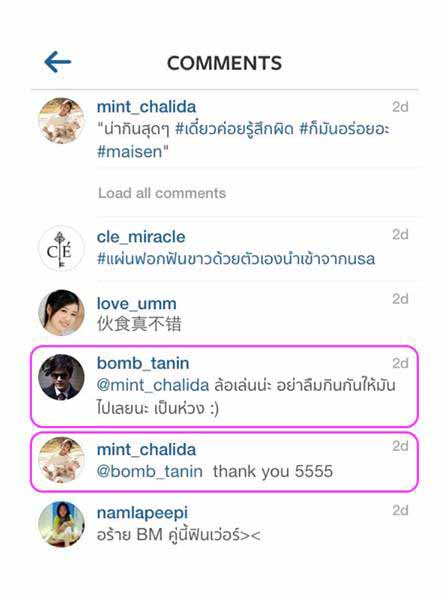The image size is (448, 600).
Task: Open the @bomb_tanin mention in the reply
Action: [150, 471]
